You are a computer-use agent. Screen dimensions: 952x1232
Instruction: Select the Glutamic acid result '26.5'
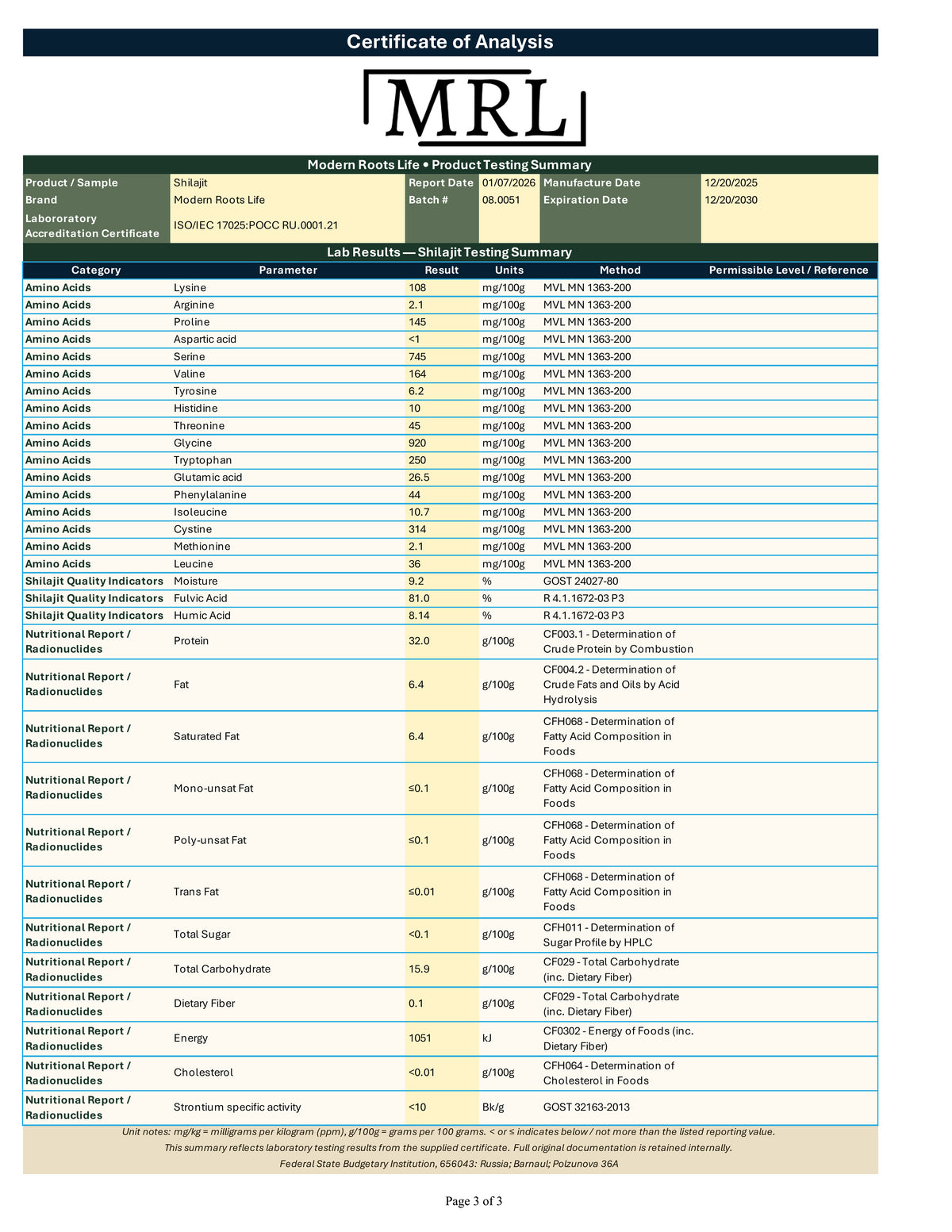point(419,478)
